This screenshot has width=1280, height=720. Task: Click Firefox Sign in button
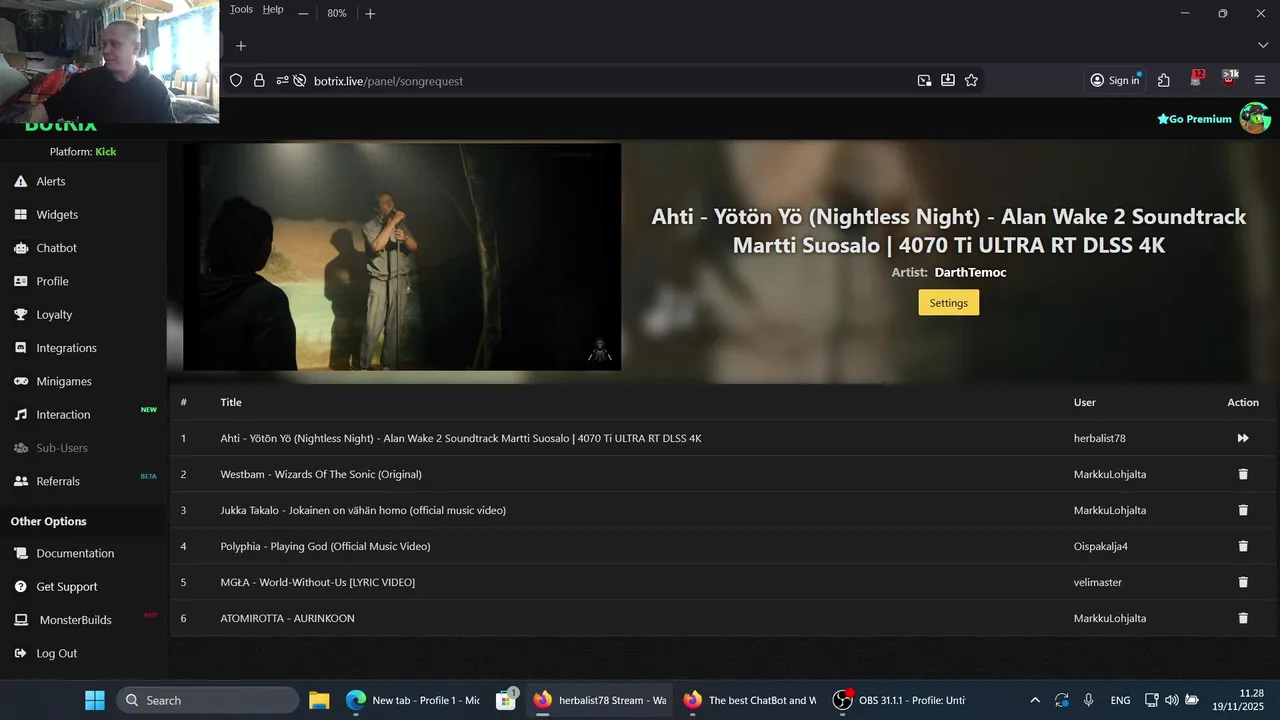click(x=1115, y=81)
